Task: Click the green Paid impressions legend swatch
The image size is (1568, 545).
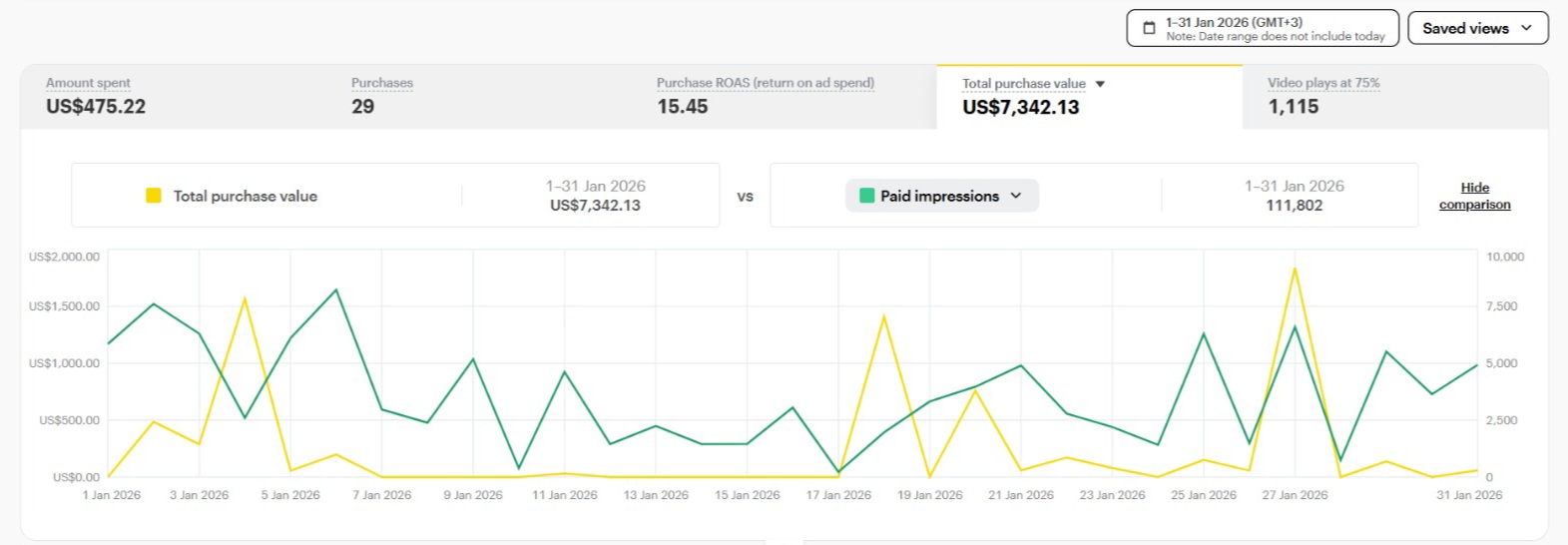Action: [866, 196]
